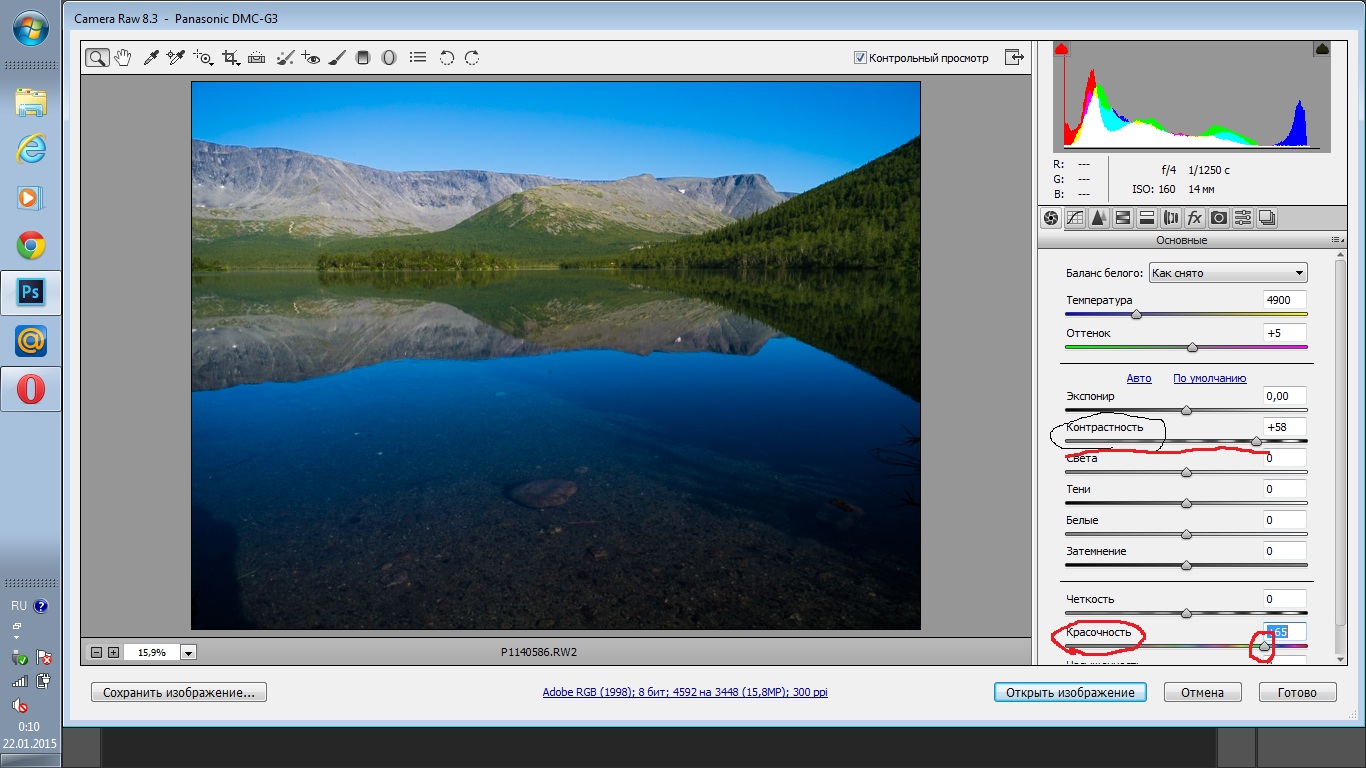The image size is (1366, 768).
Task: Click the Открыть изображение button
Action: click(1070, 692)
